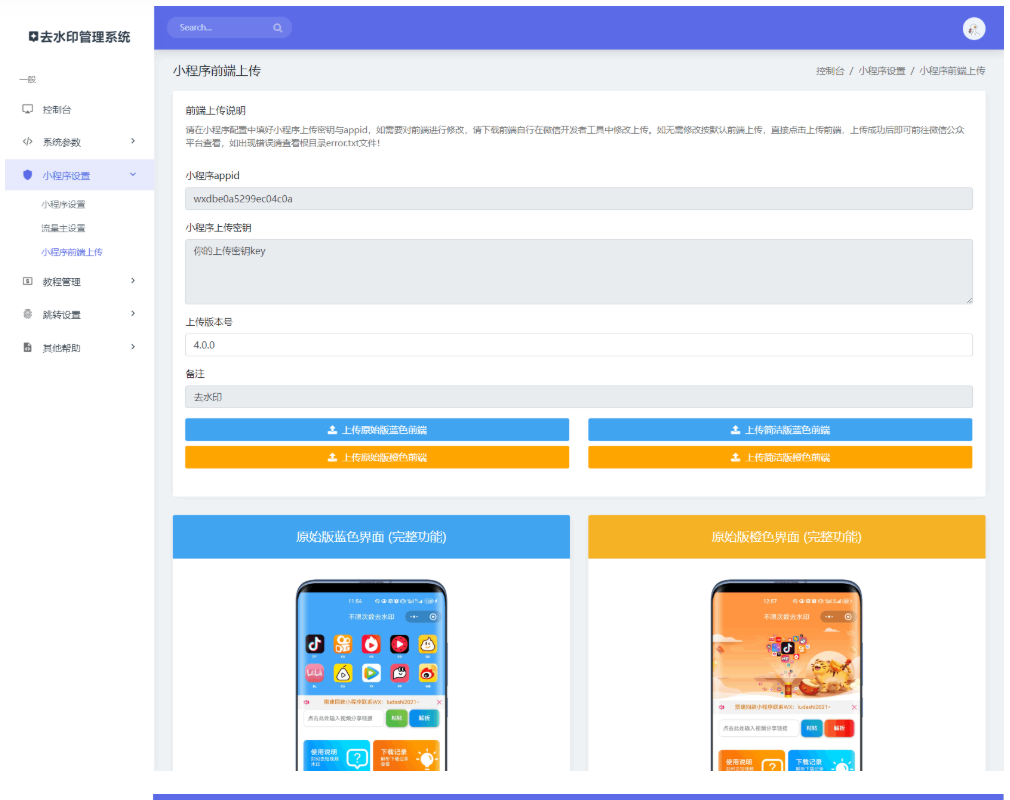Collapse the 小程序设置 submenu chevron
The height and width of the screenshot is (800, 1010).
point(133,175)
